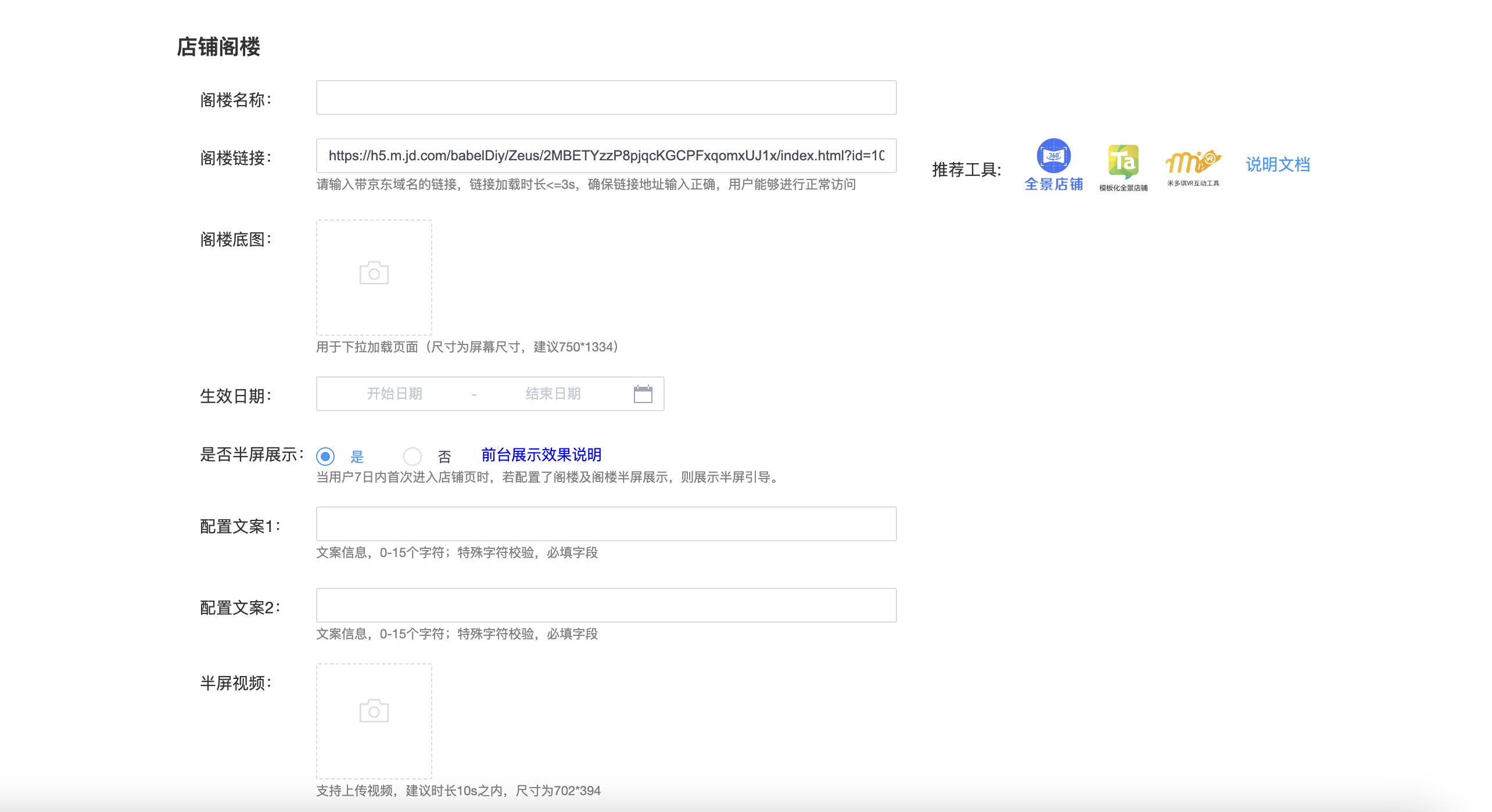Open the 结束日期 end date picker
The width and height of the screenshot is (1492, 812).
point(553,394)
